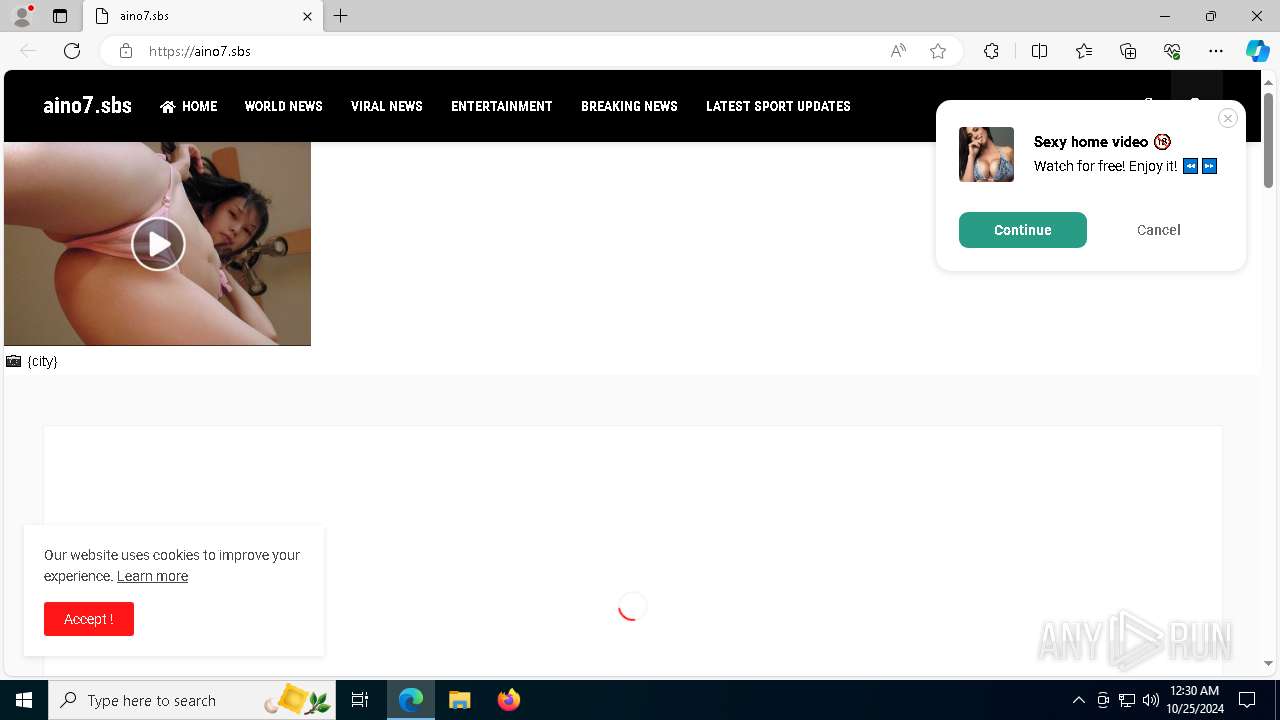The height and width of the screenshot is (720, 1280).
Task: Refresh the current page
Action: pos(72,51)
